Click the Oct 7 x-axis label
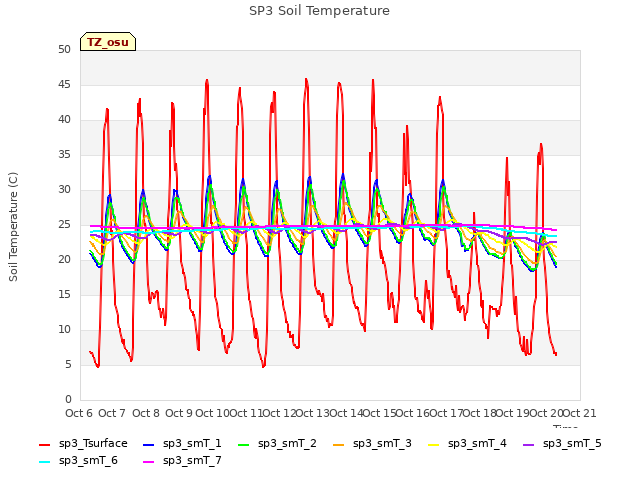The height and width of the screenshot is (480, 640). pyautogui.click(x=112, y=413)
